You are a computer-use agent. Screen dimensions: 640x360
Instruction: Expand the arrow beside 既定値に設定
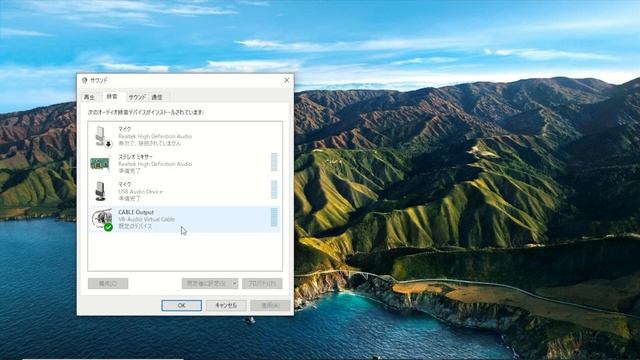click(235, 283)
